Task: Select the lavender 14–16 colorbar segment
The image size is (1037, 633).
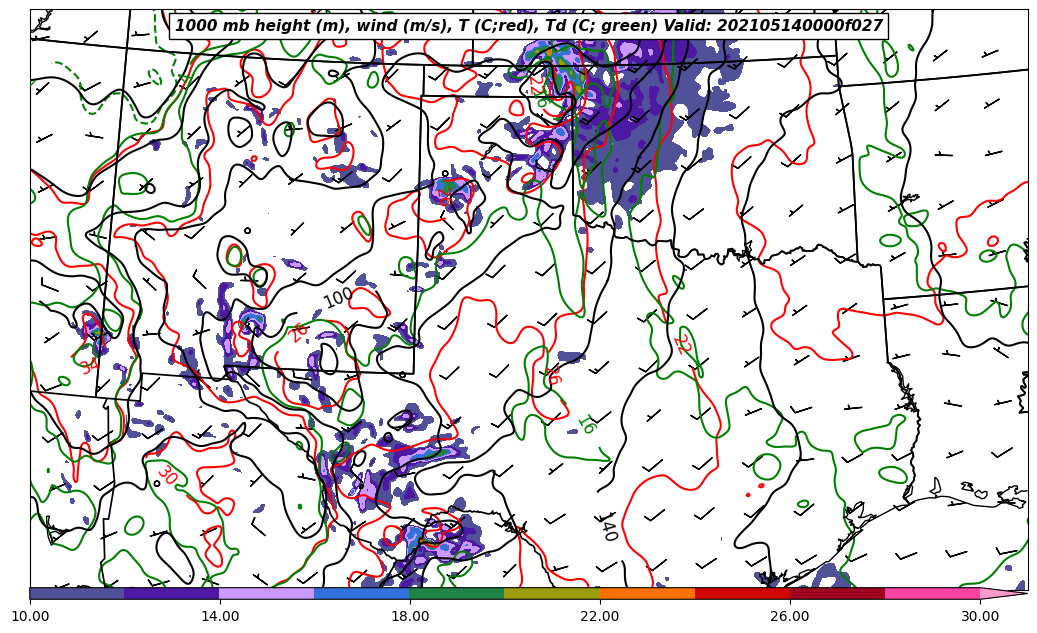Action: (267, 593)
